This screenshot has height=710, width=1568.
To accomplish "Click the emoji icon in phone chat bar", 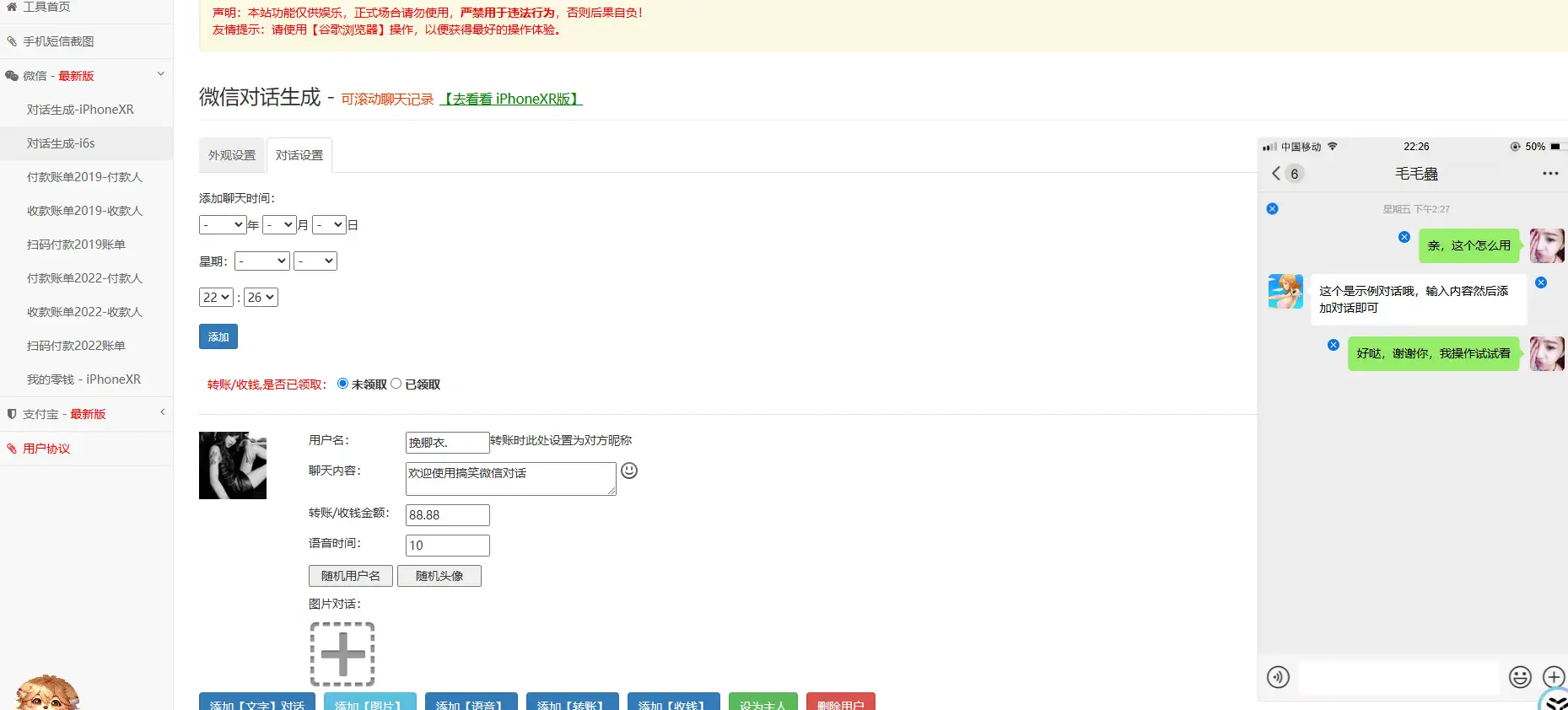I will pos(1520,677).
